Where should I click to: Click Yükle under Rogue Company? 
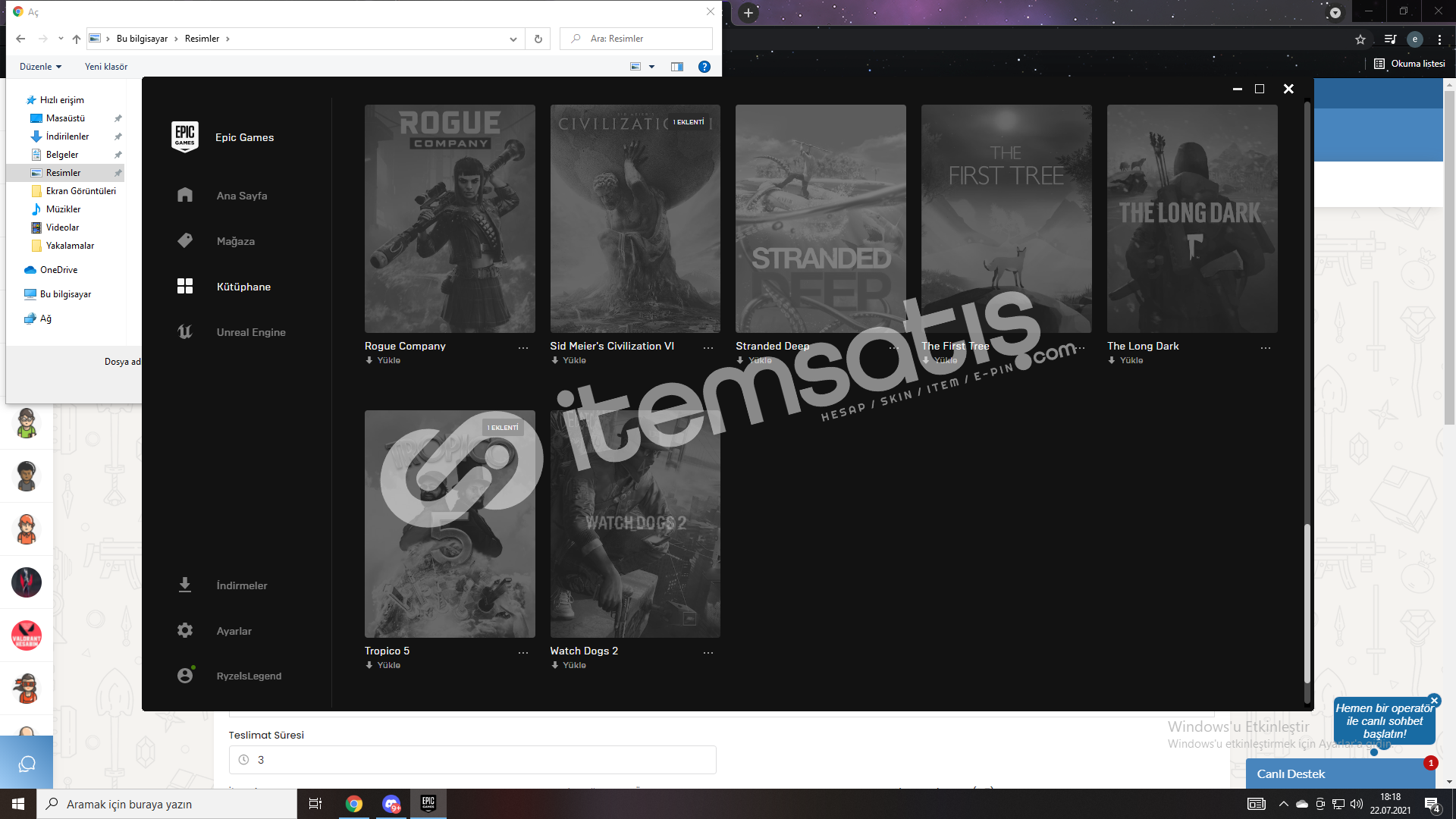(x=383, y=360)
